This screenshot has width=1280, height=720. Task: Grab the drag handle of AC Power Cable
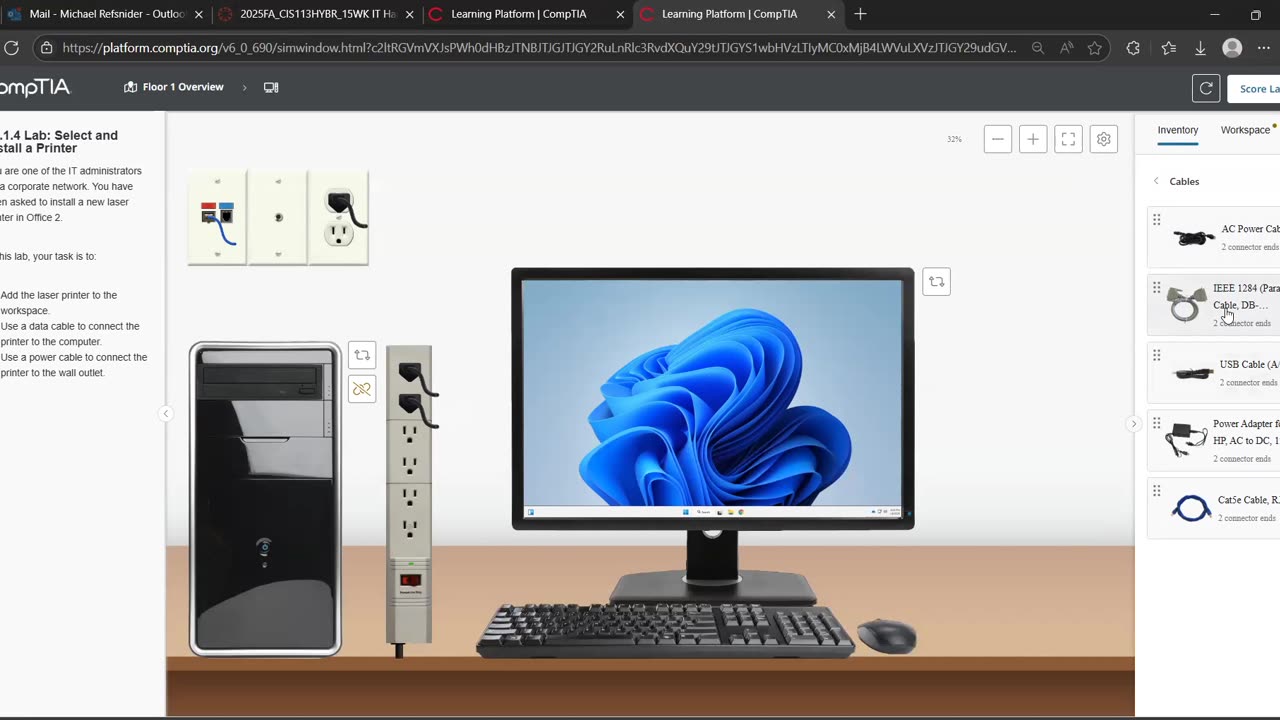[1156, 219]
